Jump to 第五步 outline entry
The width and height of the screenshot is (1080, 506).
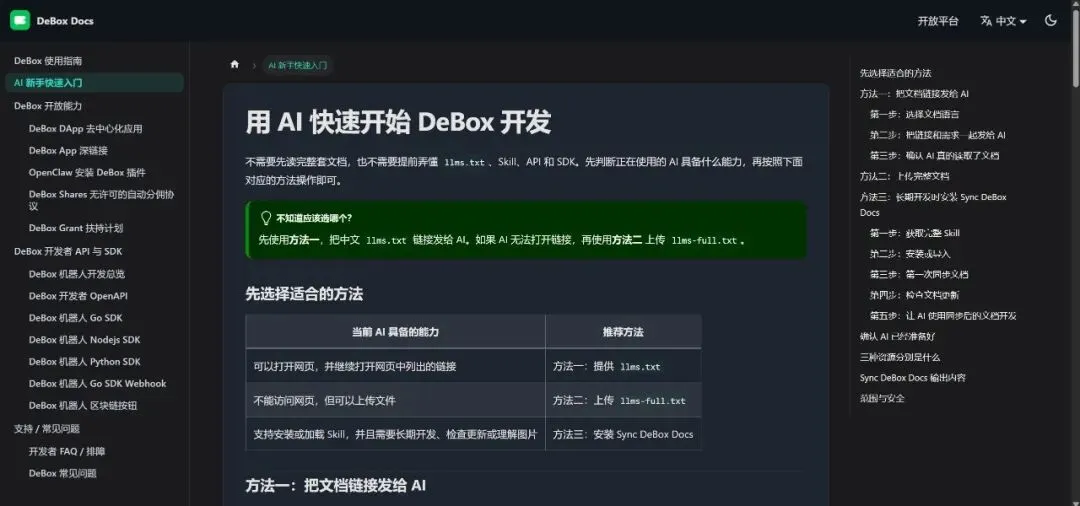click(x=943, y=316)
